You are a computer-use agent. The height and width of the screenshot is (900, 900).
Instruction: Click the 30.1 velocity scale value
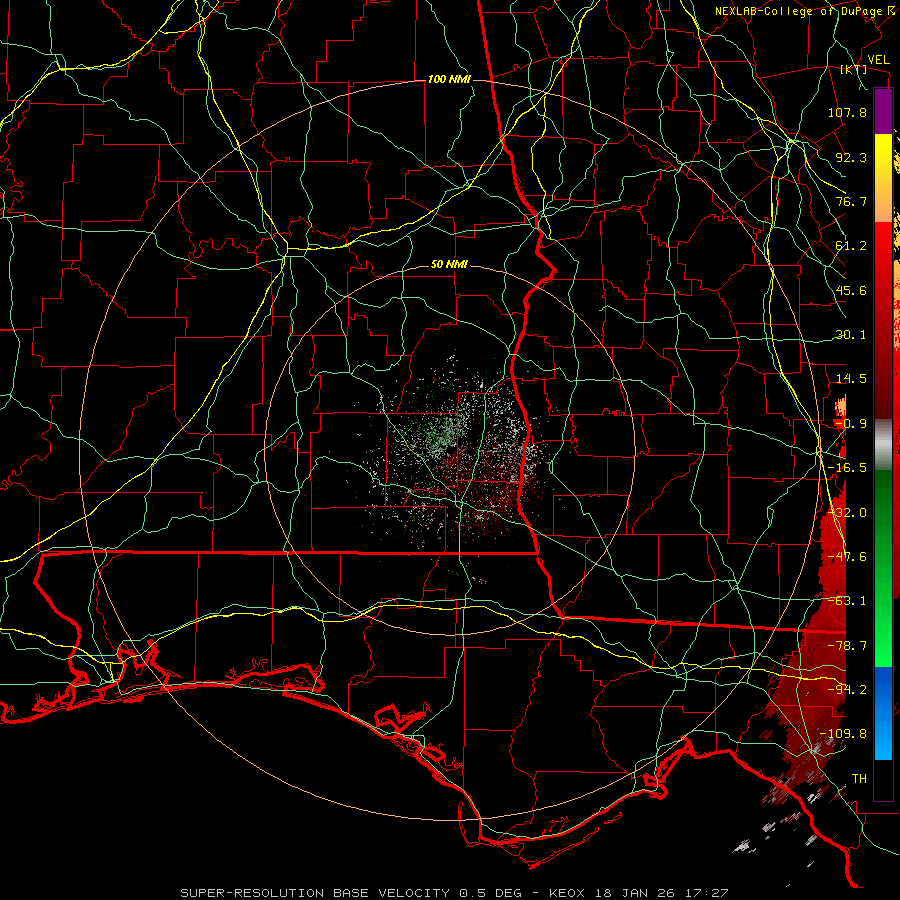pos(851,335)
